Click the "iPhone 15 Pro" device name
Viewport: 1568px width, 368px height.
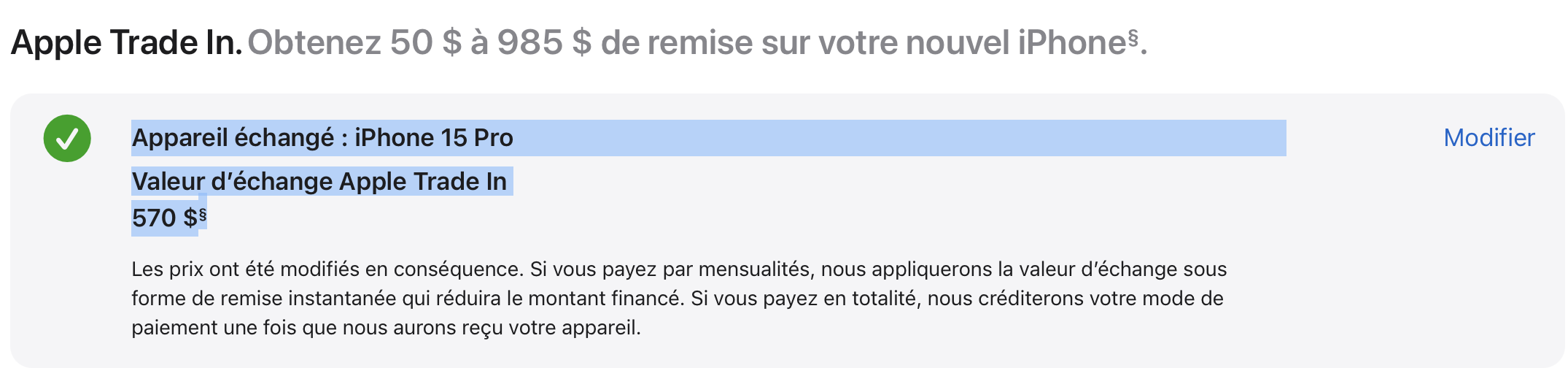tap(434, 138)
